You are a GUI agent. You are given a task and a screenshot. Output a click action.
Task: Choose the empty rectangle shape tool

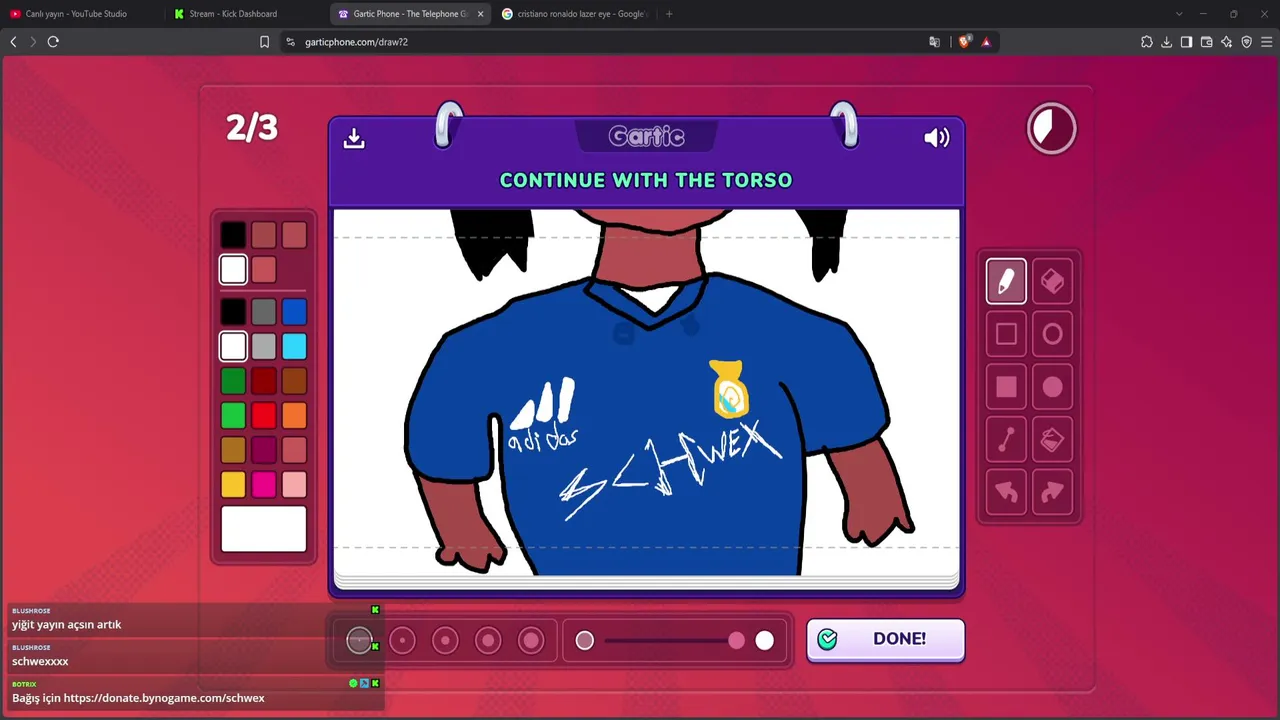(x=1006, y=334)
